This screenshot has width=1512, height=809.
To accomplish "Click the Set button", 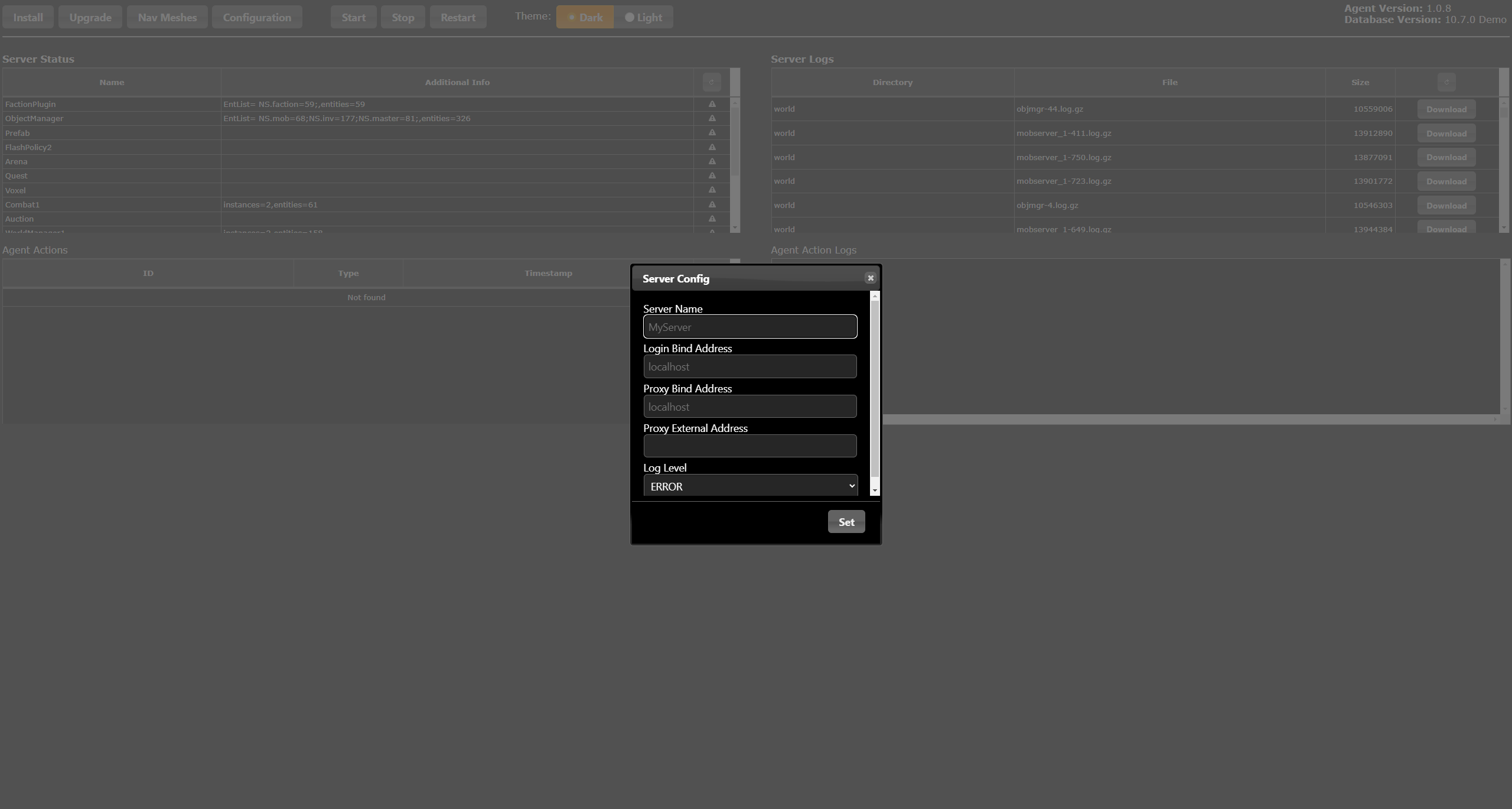I will tap(846, 522).
